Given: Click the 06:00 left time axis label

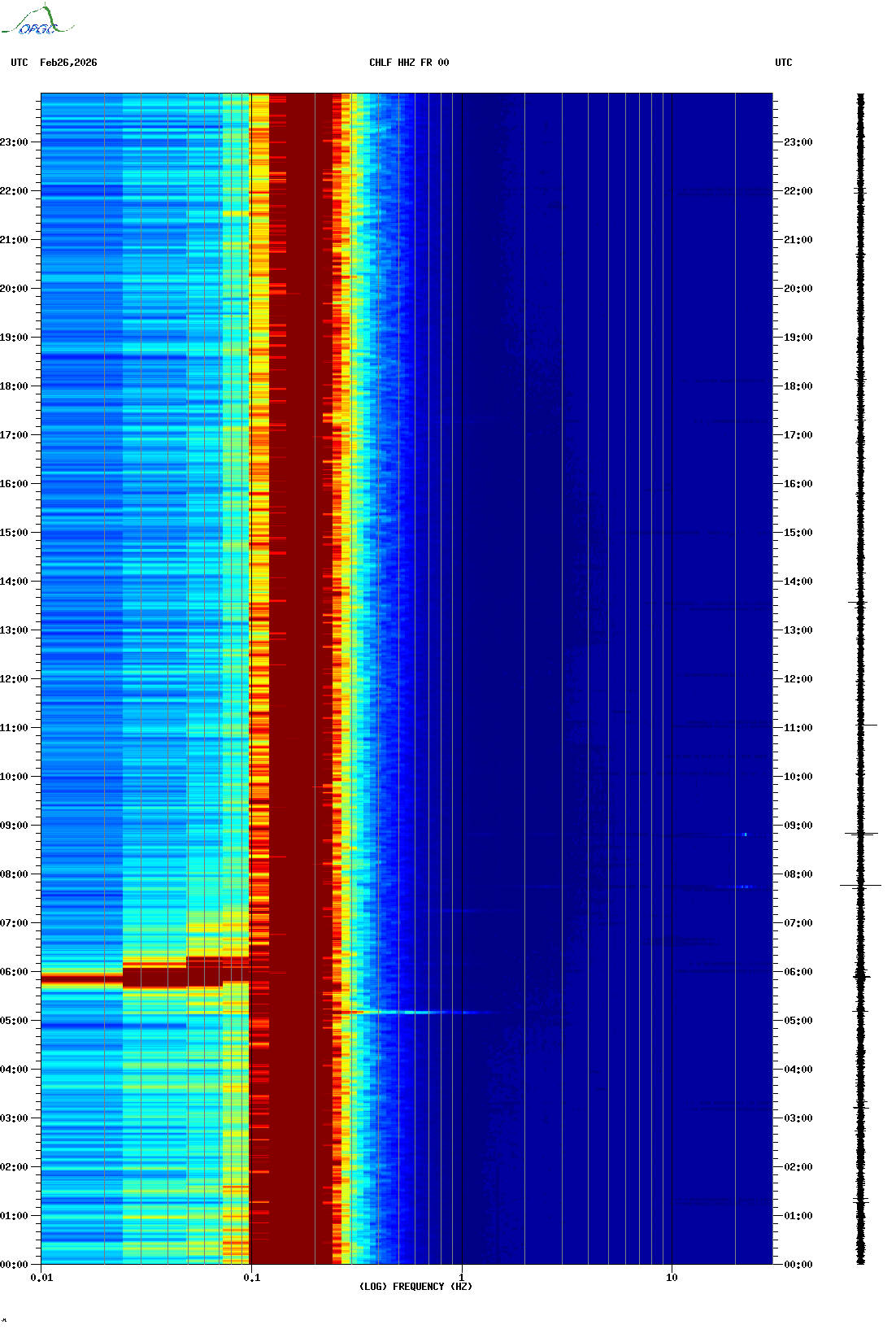Looking at the screenshot, I should 14,972.
